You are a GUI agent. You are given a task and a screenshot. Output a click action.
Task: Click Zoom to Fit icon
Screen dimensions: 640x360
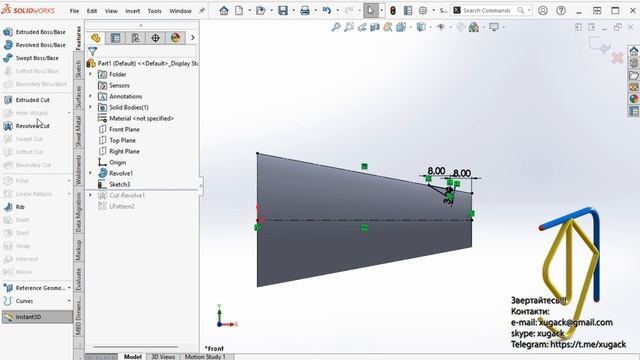[x=336, y=27]
